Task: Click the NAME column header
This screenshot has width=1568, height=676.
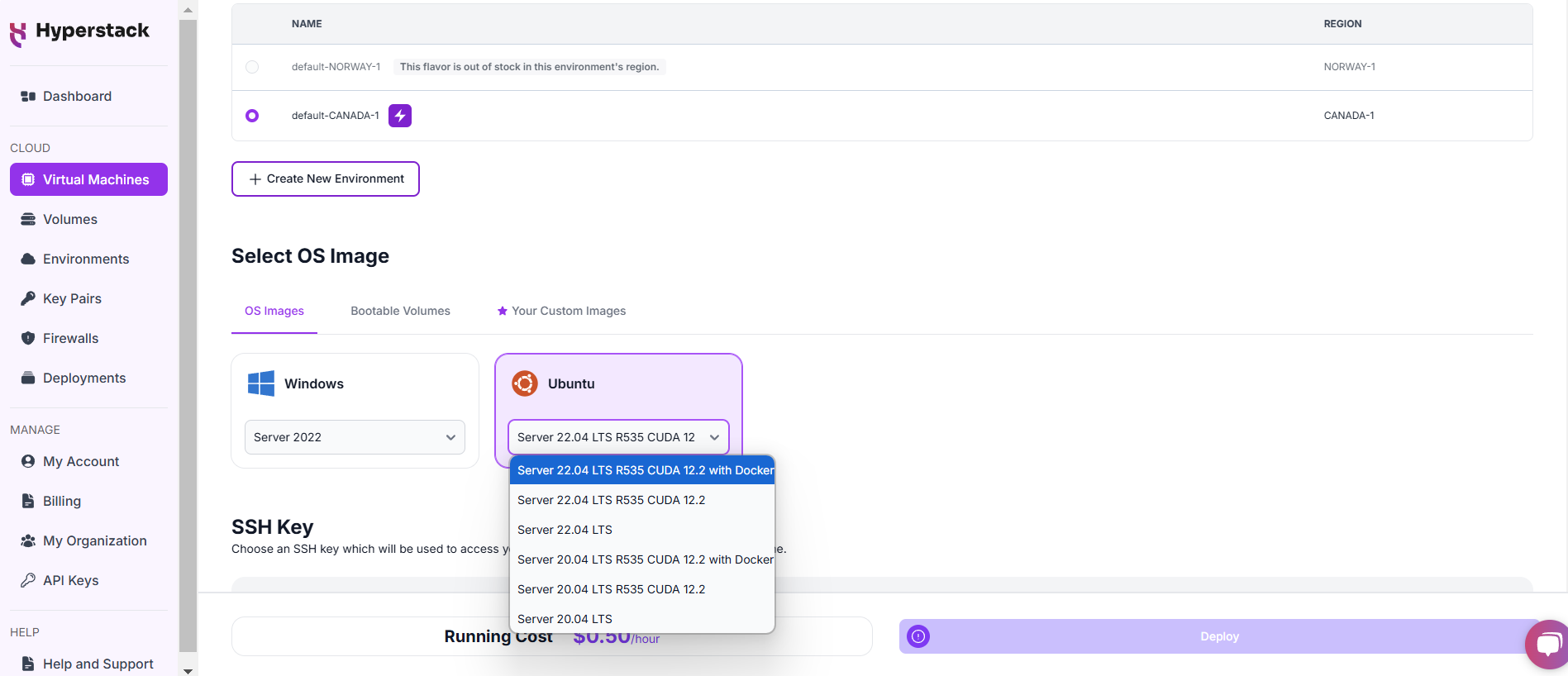Action: tap(307, 24)
